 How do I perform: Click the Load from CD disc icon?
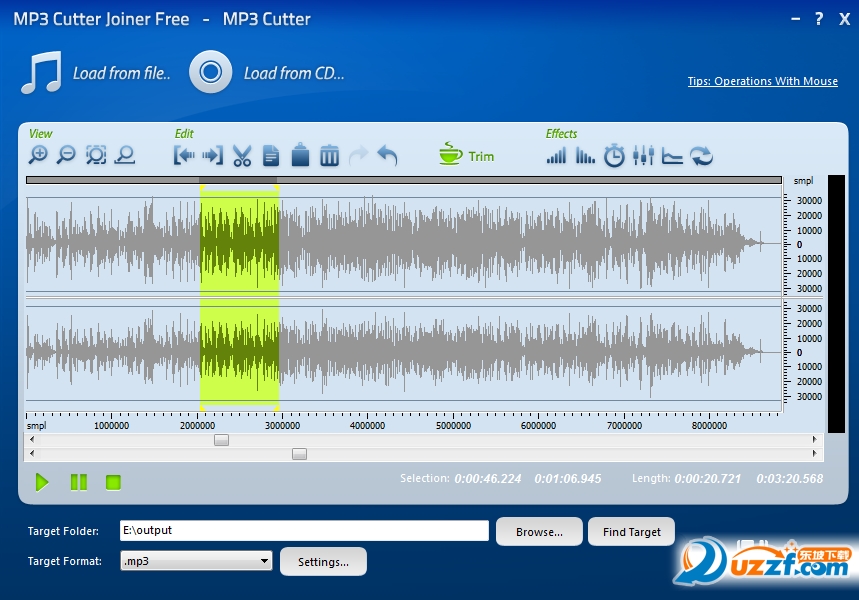click(210, 72)
